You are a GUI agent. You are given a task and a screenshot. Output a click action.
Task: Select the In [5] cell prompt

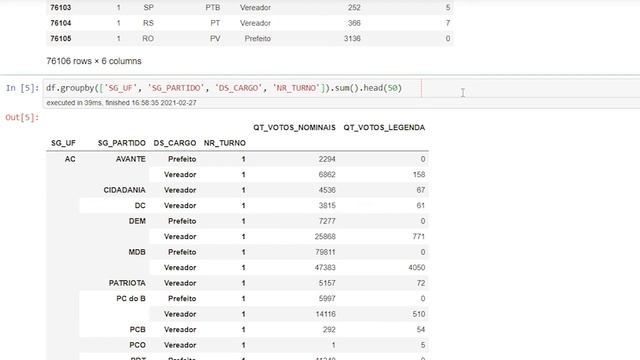(22, 88)
